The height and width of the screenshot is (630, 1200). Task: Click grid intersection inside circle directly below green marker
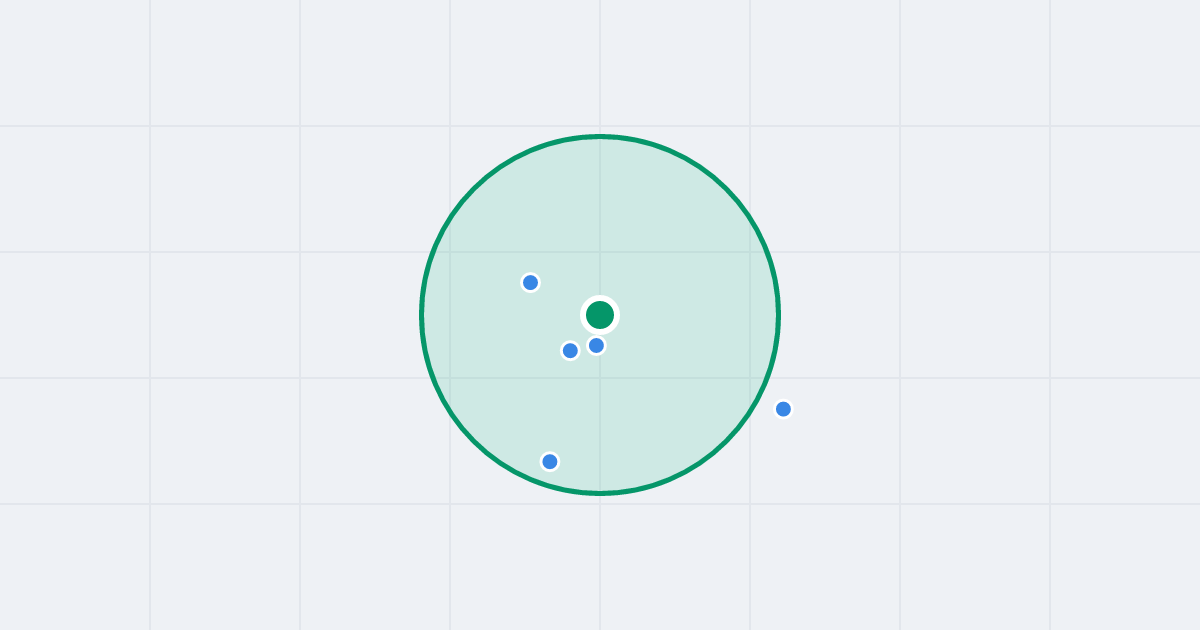(600, 378)
